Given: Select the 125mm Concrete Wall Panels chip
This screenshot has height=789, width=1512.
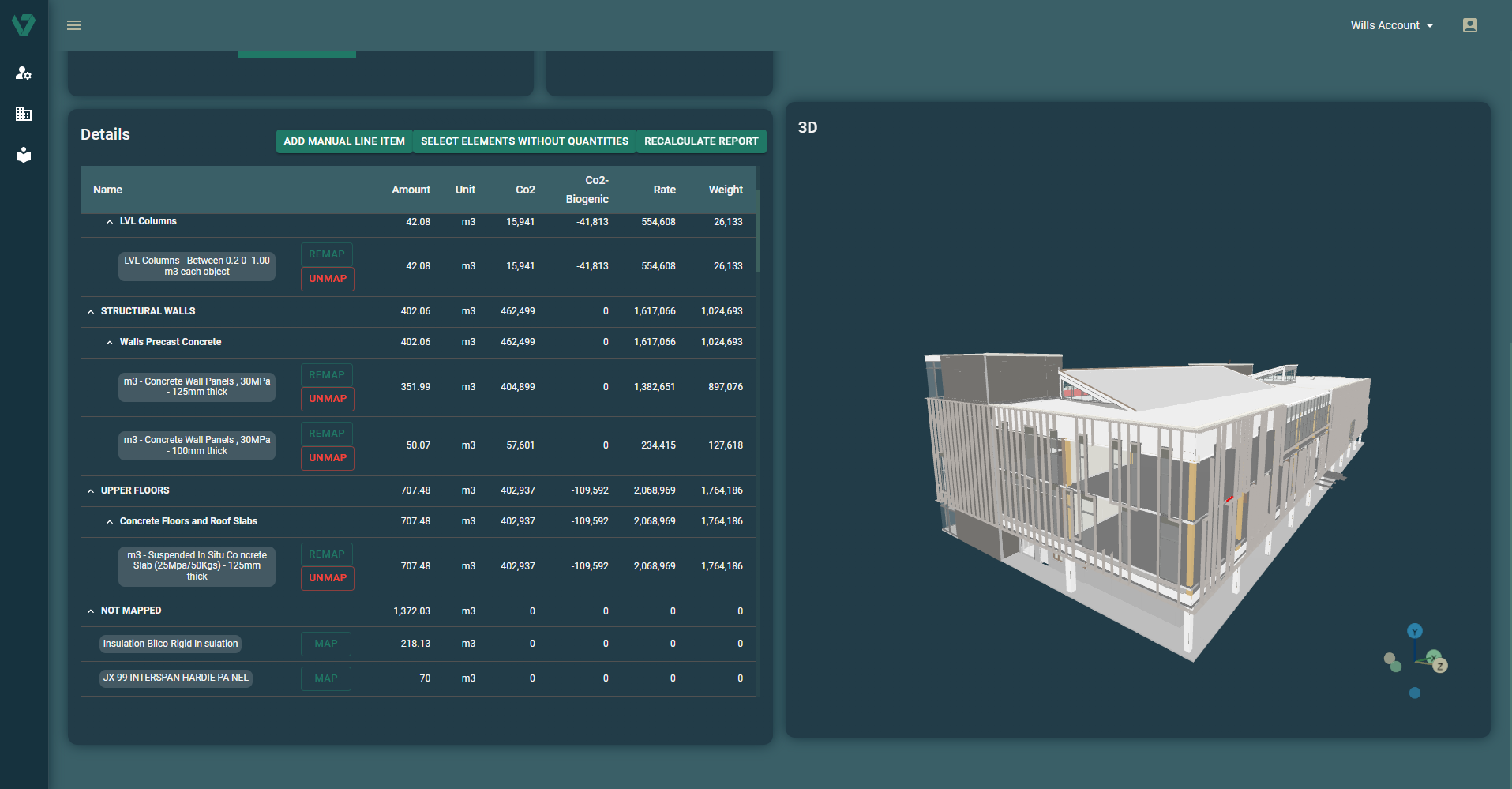Looking at the screenshot, I should point(197,387).
